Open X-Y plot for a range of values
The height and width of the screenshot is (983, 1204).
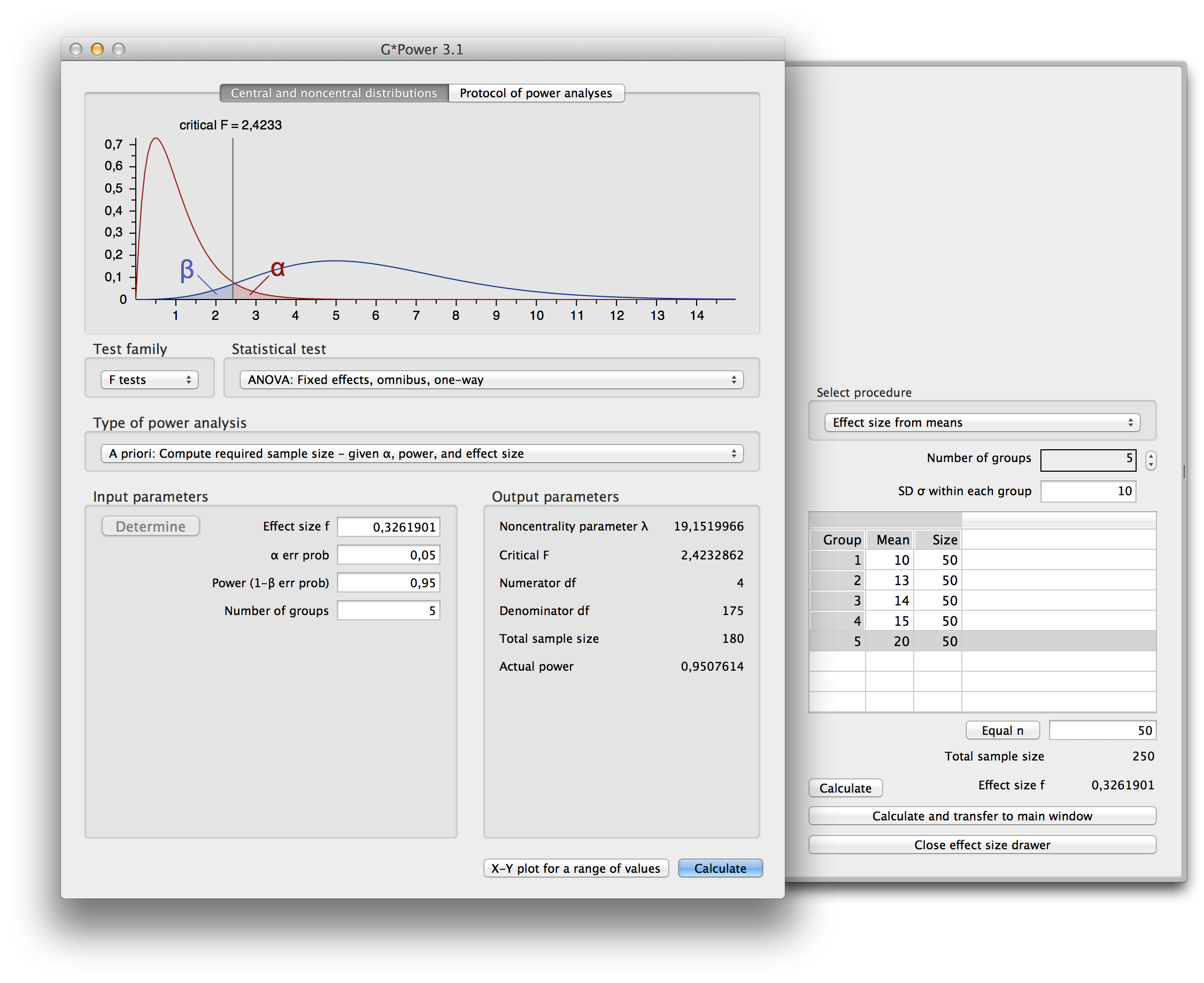click(576, 868)
